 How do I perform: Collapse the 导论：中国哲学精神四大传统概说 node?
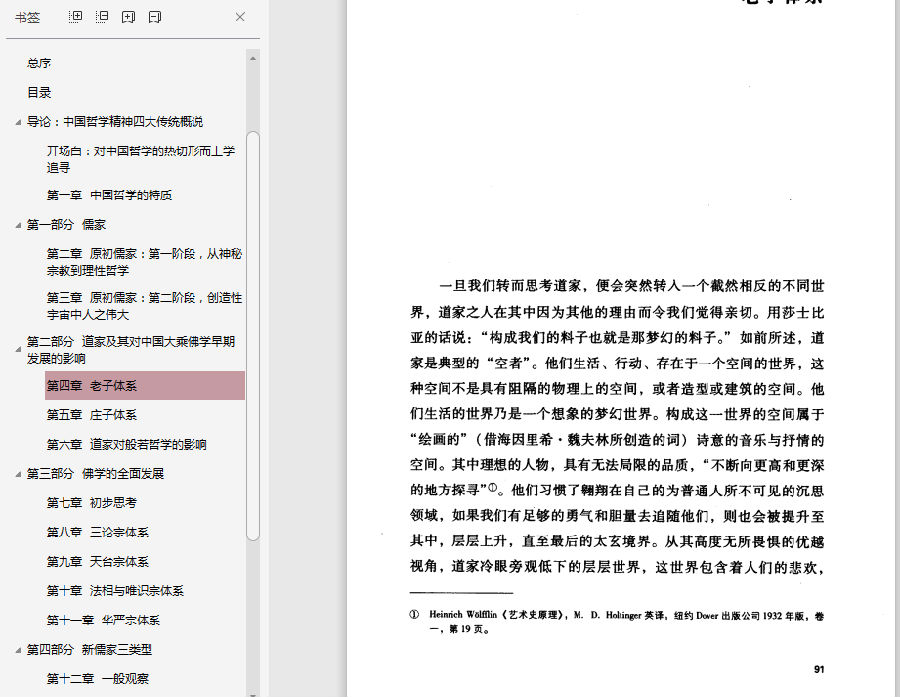coord(18,122)
